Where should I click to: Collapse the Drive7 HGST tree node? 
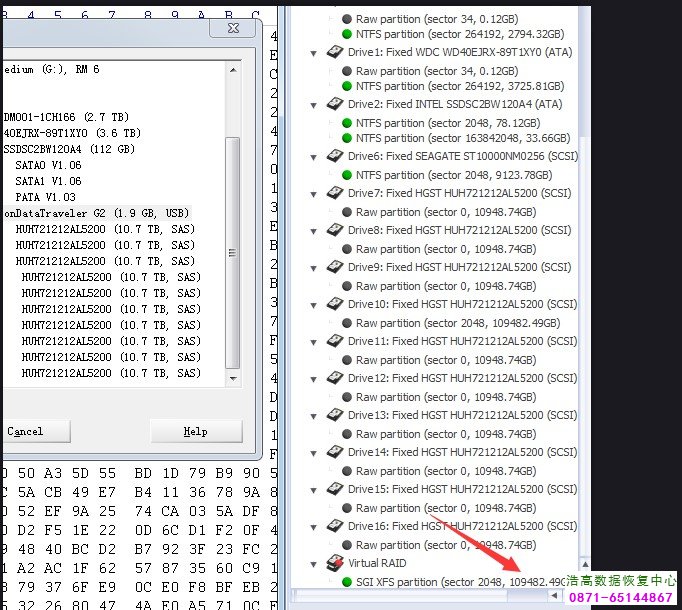click(314, 193)
